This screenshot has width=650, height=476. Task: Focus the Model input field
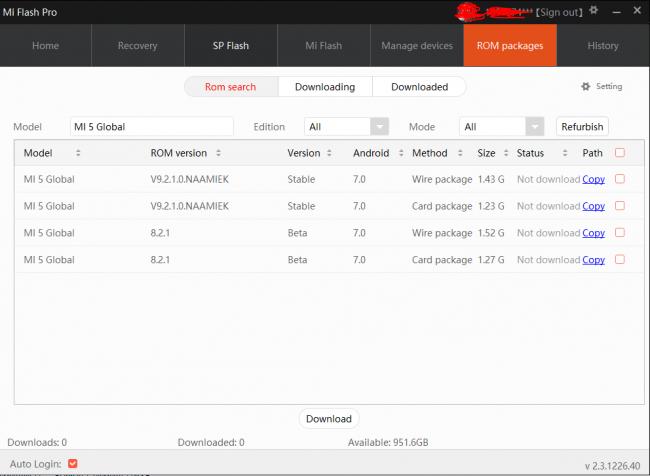(x=152, y=126)
